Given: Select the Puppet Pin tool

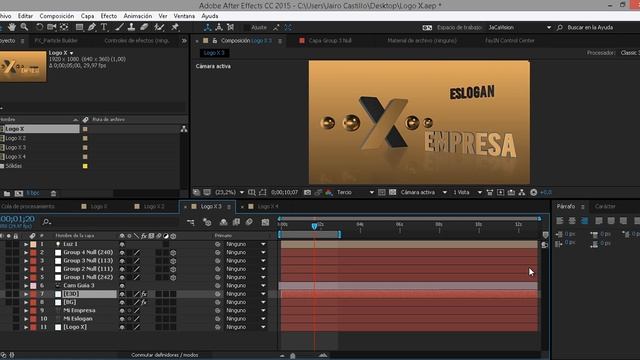Looking at the screenshot, I should coord(175,27).
